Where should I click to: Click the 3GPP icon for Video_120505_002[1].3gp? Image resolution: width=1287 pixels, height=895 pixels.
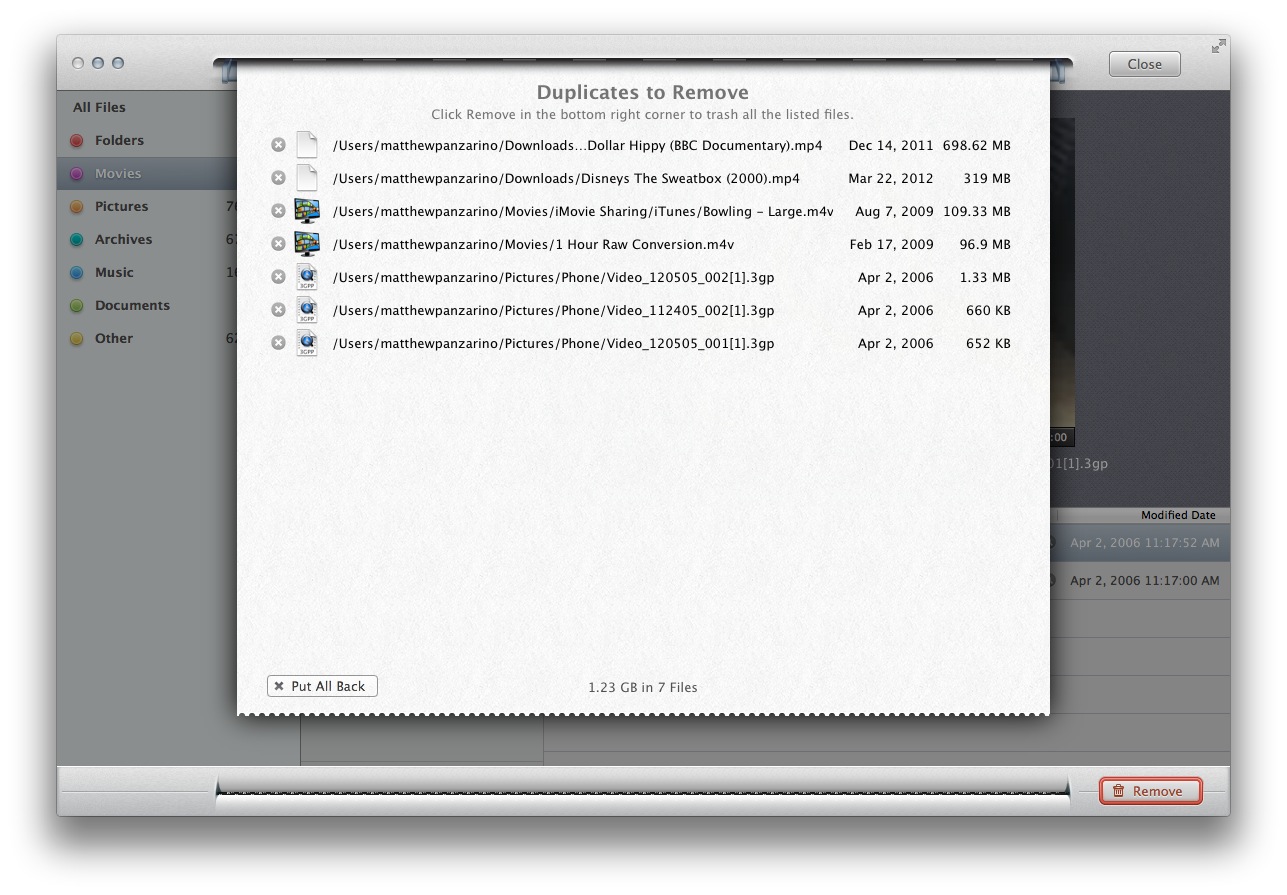(307, 277)
